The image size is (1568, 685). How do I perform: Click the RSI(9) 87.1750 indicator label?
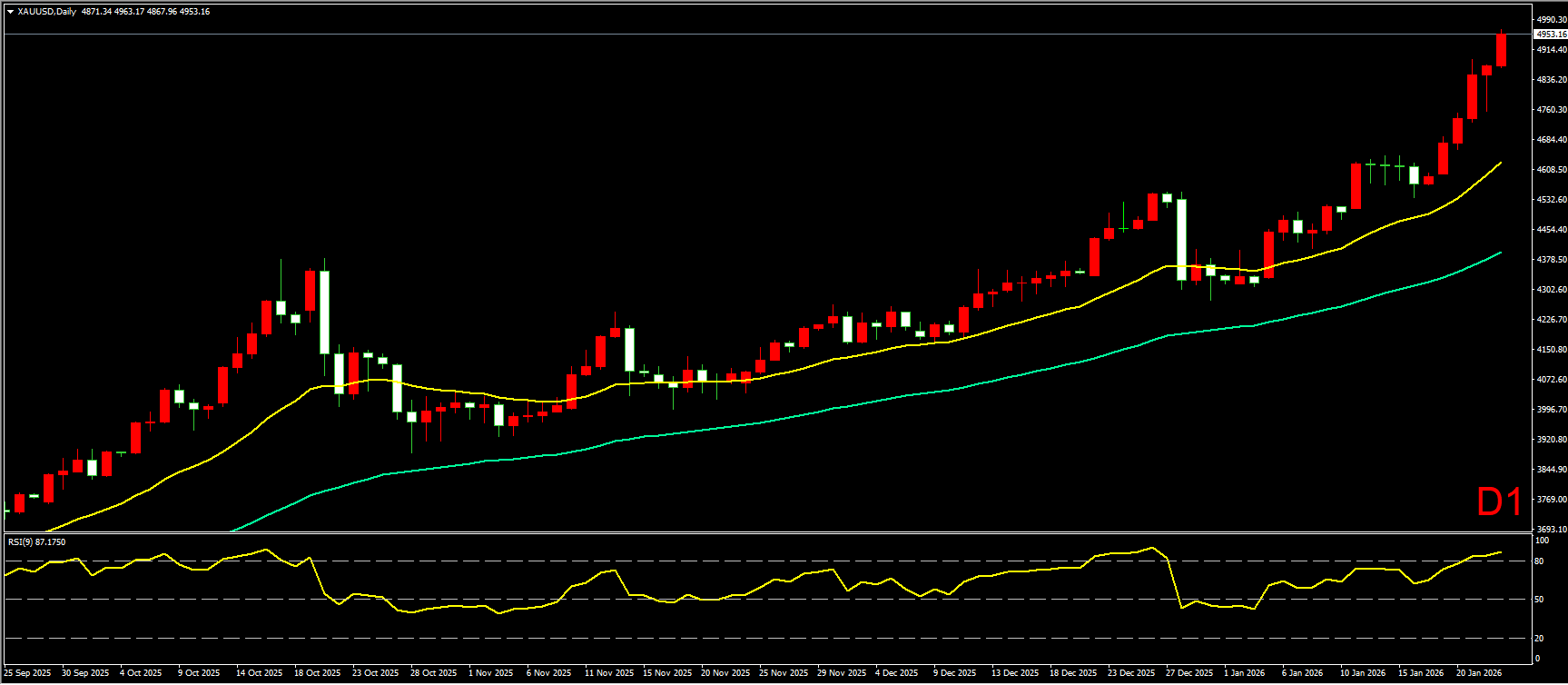click(36, 542)
